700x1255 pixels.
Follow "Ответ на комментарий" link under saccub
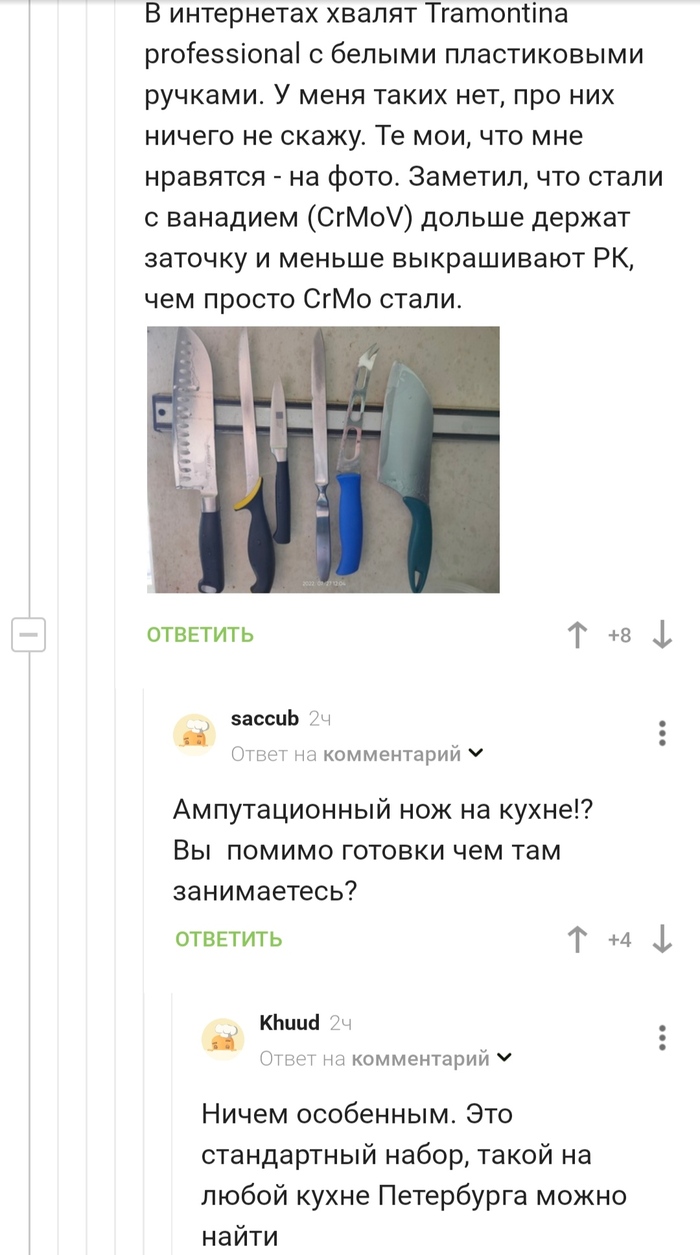[x=346, y=754]
